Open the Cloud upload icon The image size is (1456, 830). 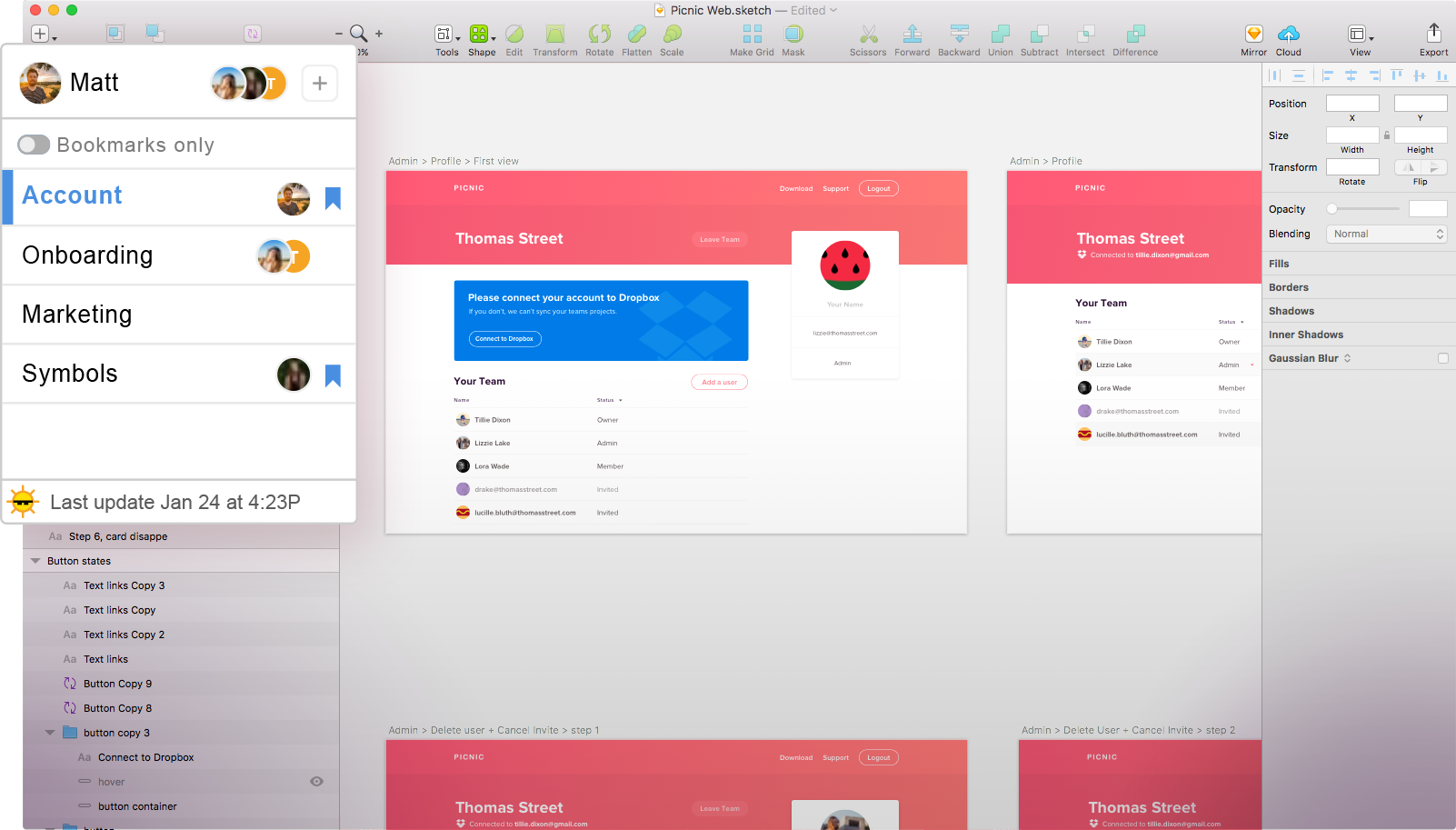pos(1288,35)
